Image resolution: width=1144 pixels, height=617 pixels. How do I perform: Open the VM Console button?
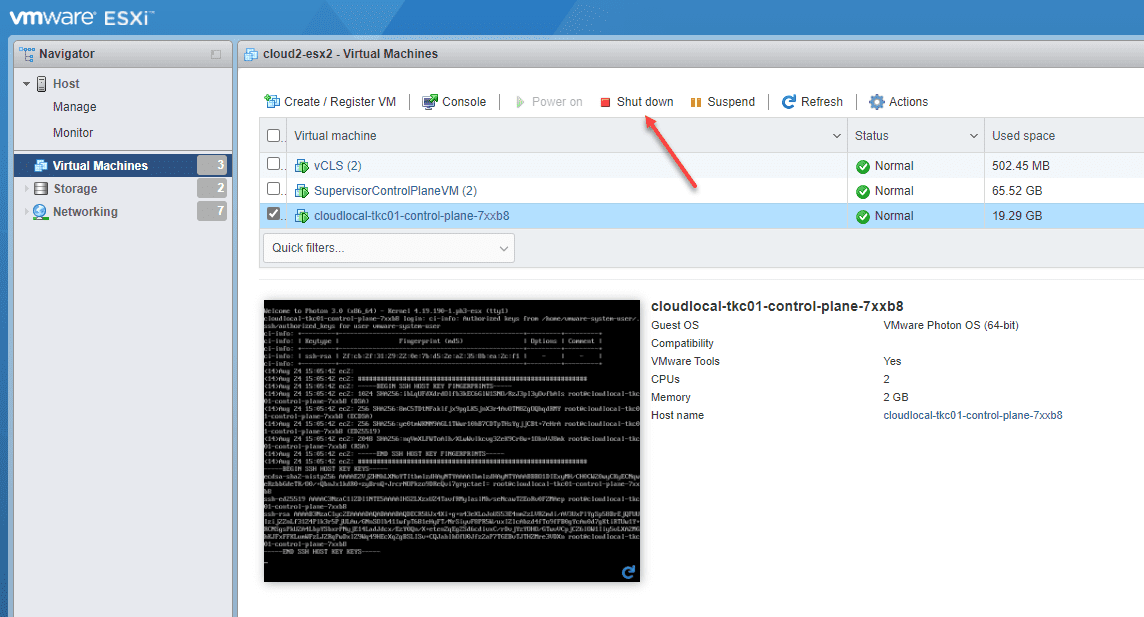coord(454,101)
